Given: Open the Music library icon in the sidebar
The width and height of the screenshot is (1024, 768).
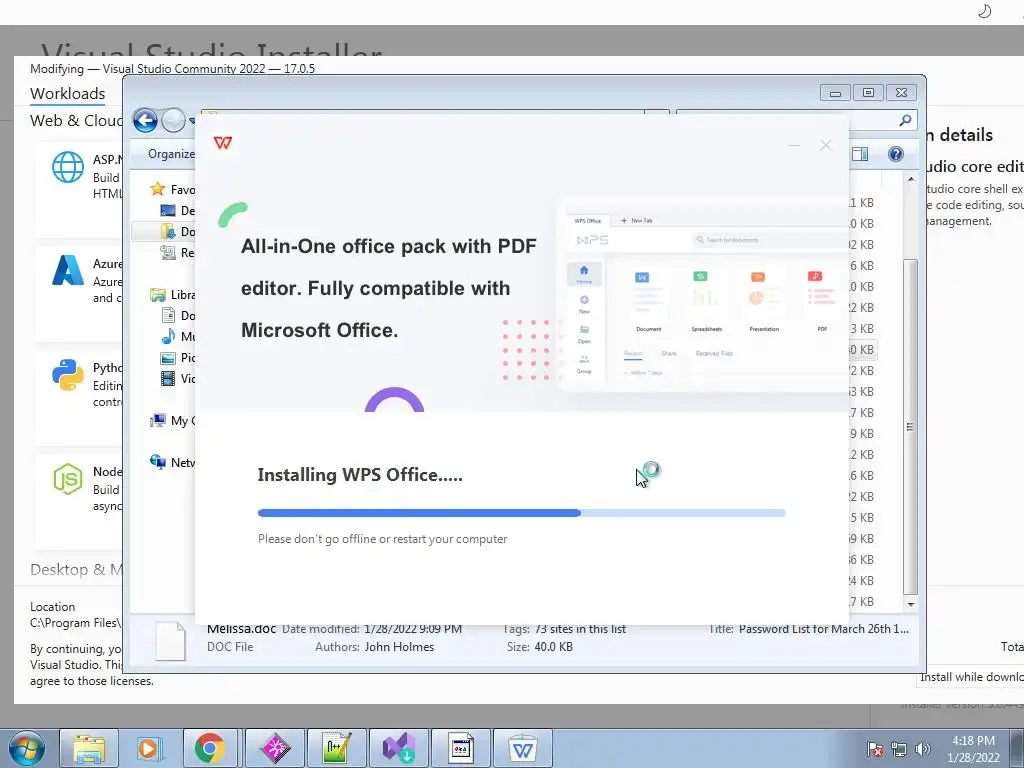Looking at the screenshot, I should pos(168,336).
